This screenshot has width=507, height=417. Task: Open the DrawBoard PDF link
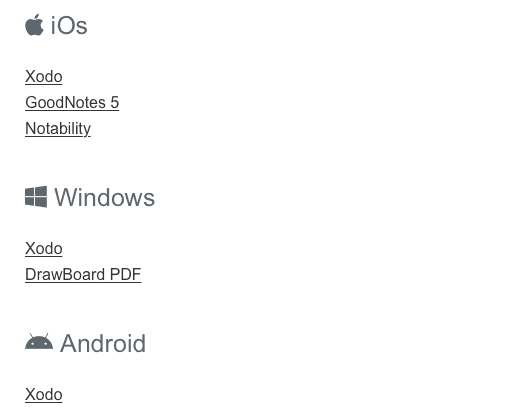coord(83,275)
